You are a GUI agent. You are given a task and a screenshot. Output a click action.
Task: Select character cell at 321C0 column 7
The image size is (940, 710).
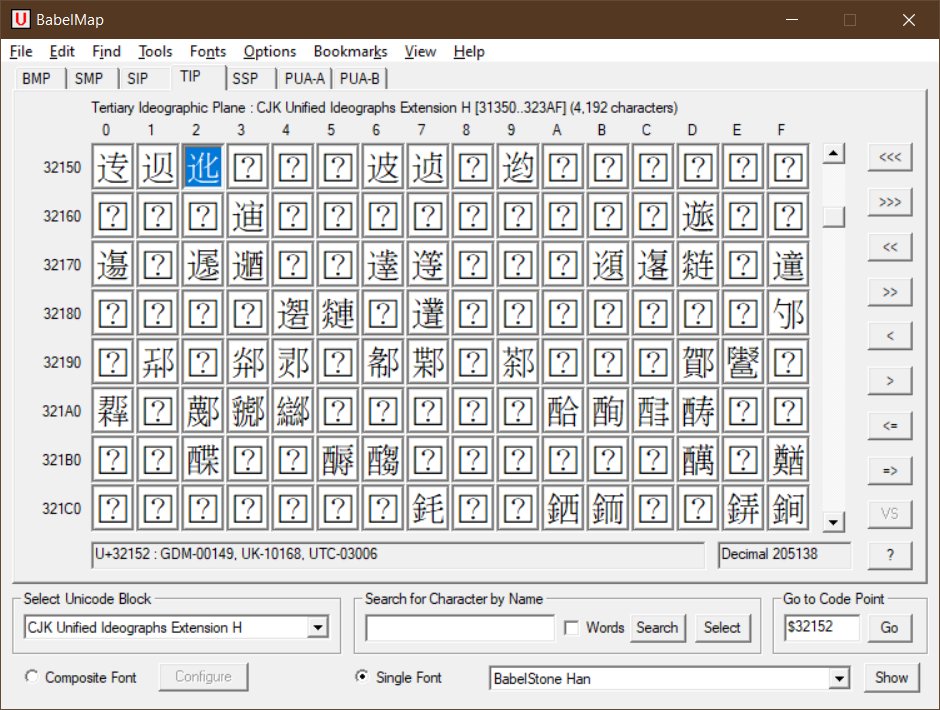point(427,509)
